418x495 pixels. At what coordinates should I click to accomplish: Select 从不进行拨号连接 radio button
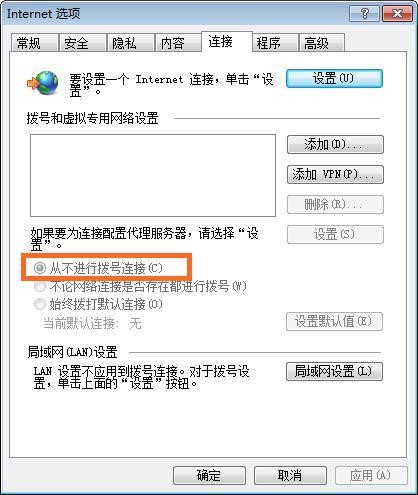point(40,268)
